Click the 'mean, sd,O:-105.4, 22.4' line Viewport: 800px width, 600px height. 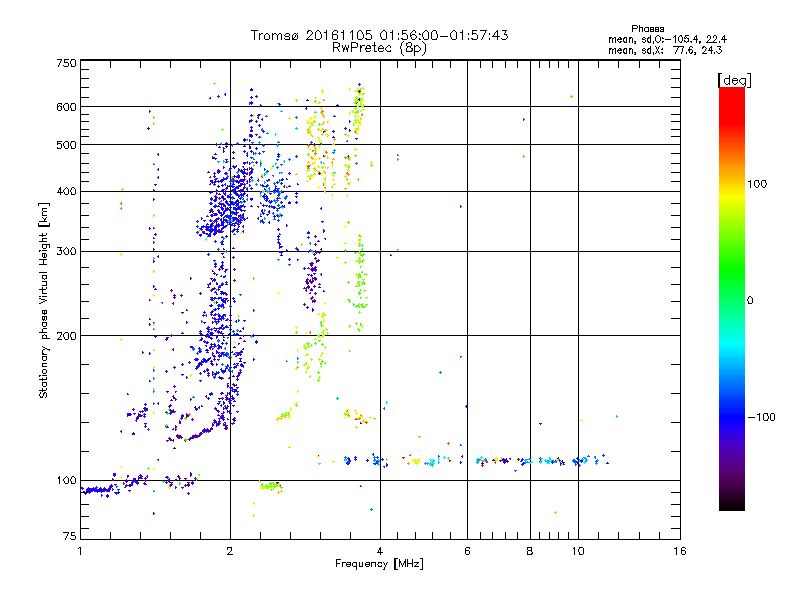pyautogui.click(x=667, y=39)
